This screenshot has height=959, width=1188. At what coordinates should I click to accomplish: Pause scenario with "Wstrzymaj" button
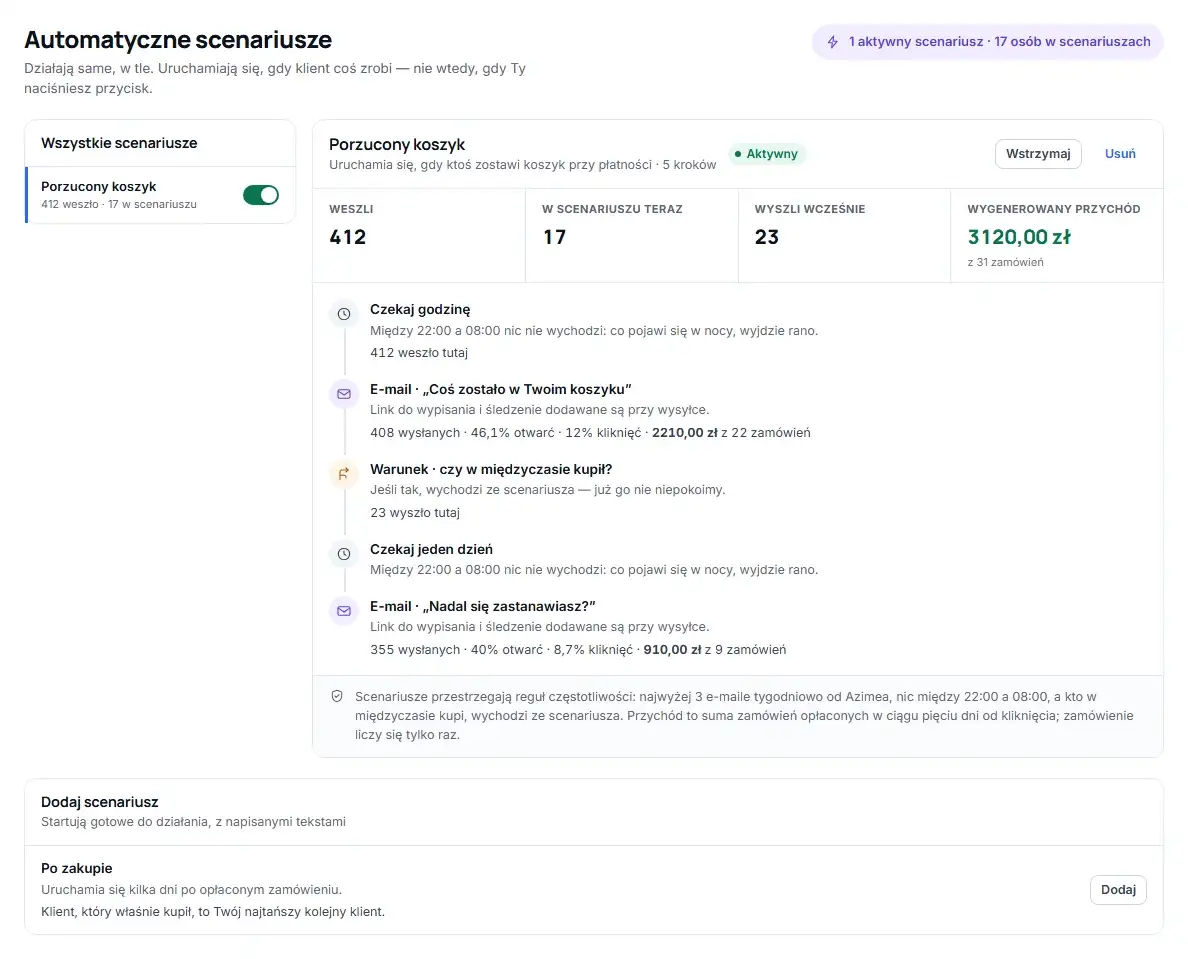click(1038, 154)
